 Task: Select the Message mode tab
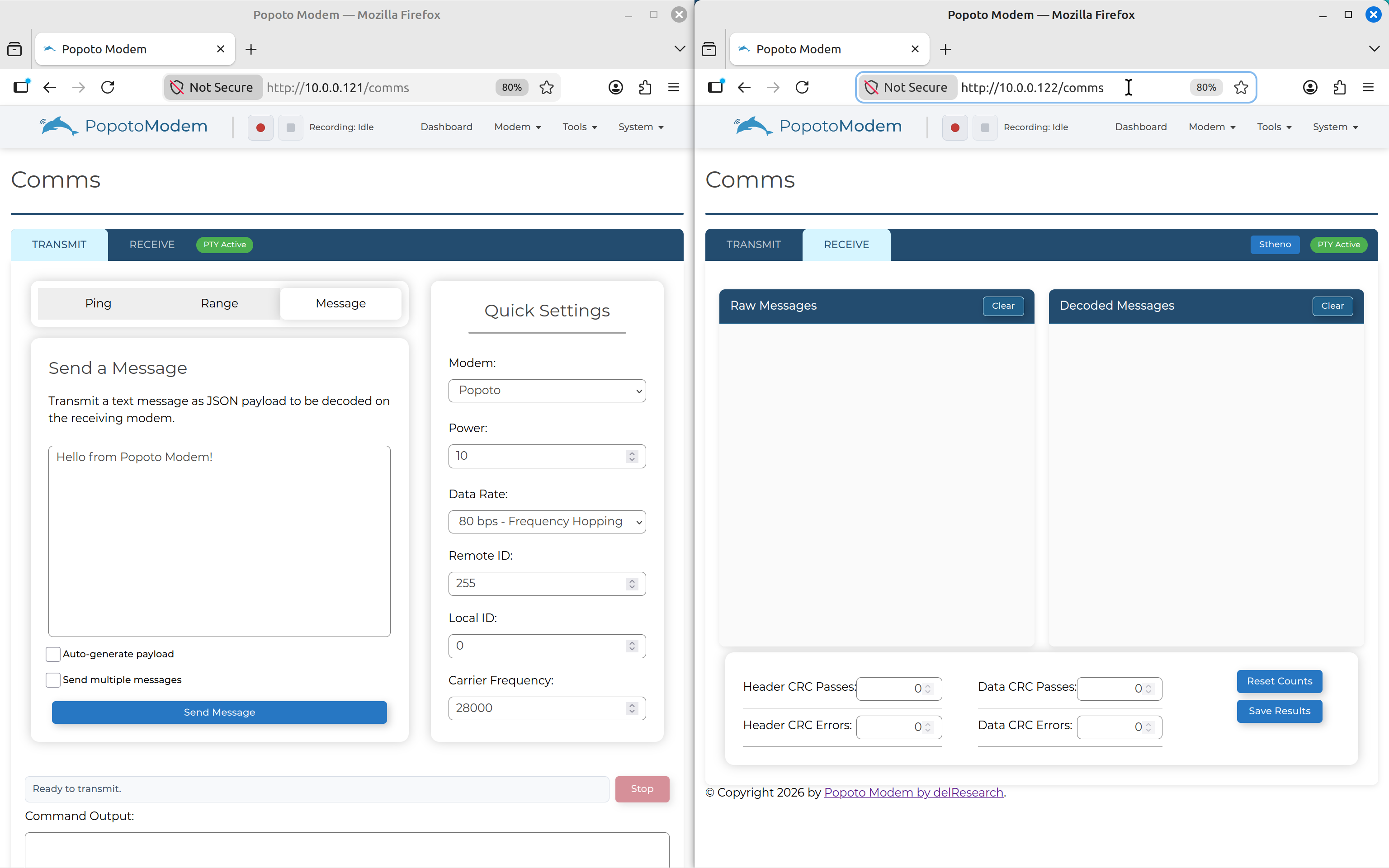340,303
